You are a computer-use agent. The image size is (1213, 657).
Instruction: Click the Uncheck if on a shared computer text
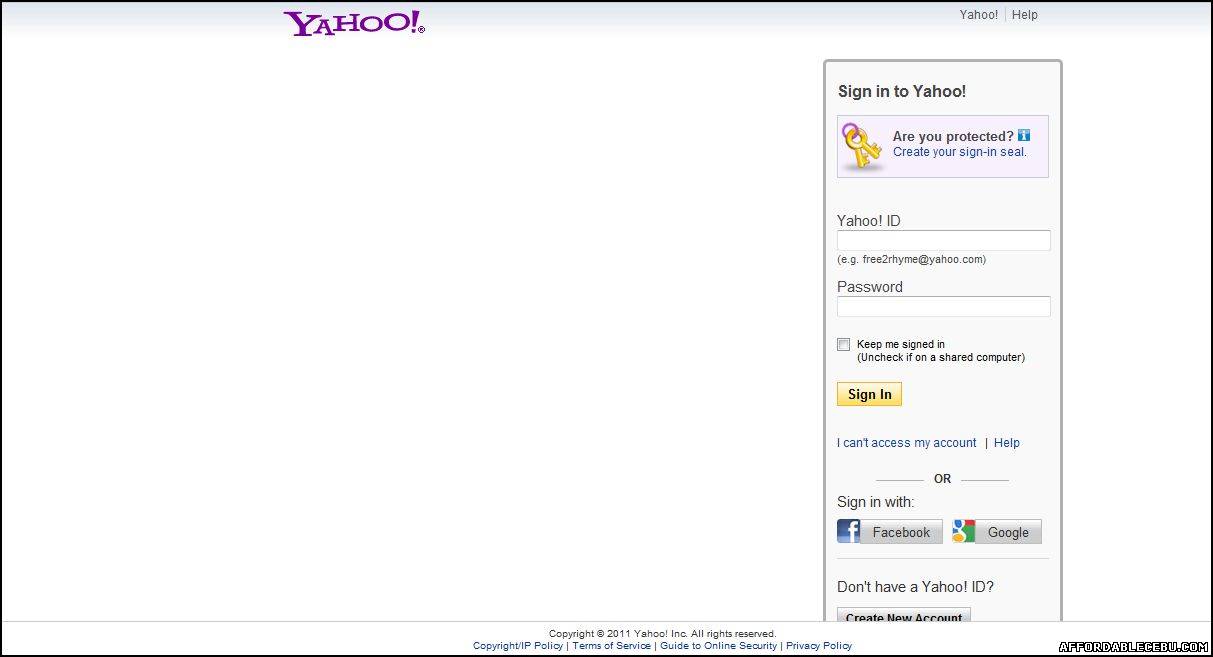coord(941,357)
